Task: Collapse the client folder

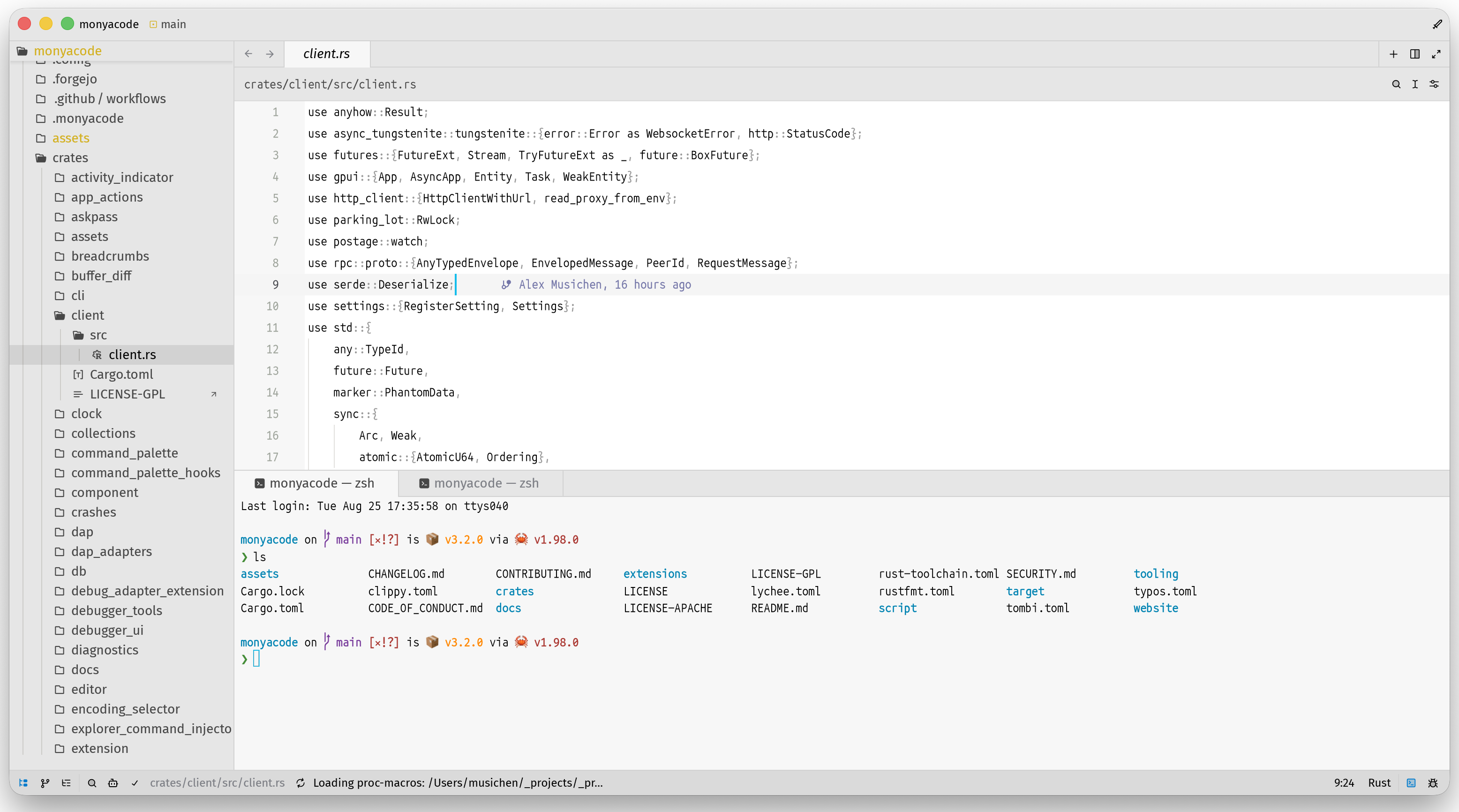Action: (x=79, y=315)
